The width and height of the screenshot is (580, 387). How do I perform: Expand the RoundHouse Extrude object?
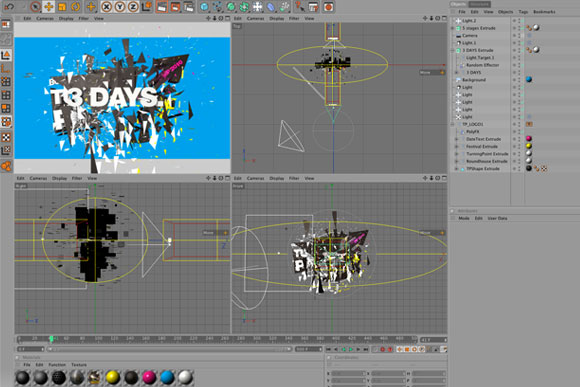(x=456, y=161)
